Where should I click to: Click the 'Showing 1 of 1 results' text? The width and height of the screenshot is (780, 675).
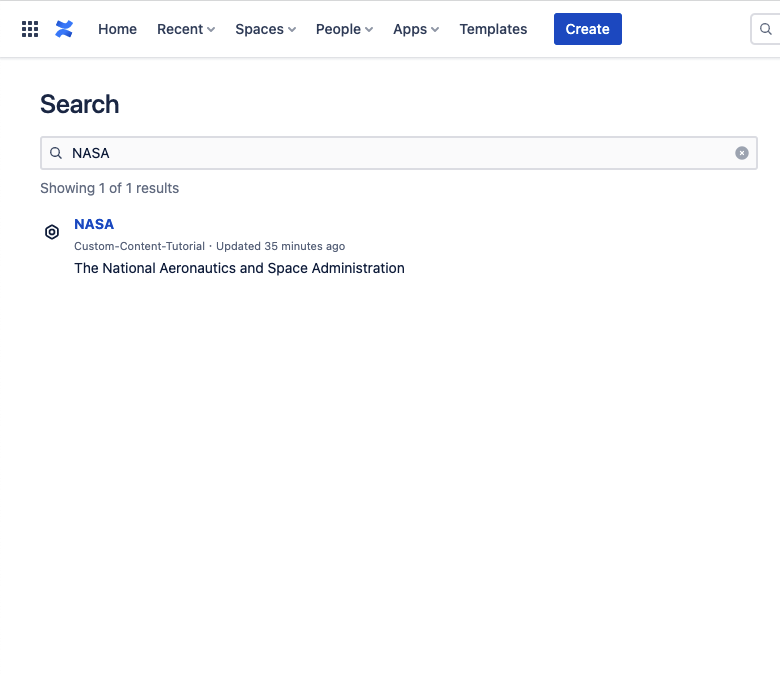click(109, 188)
